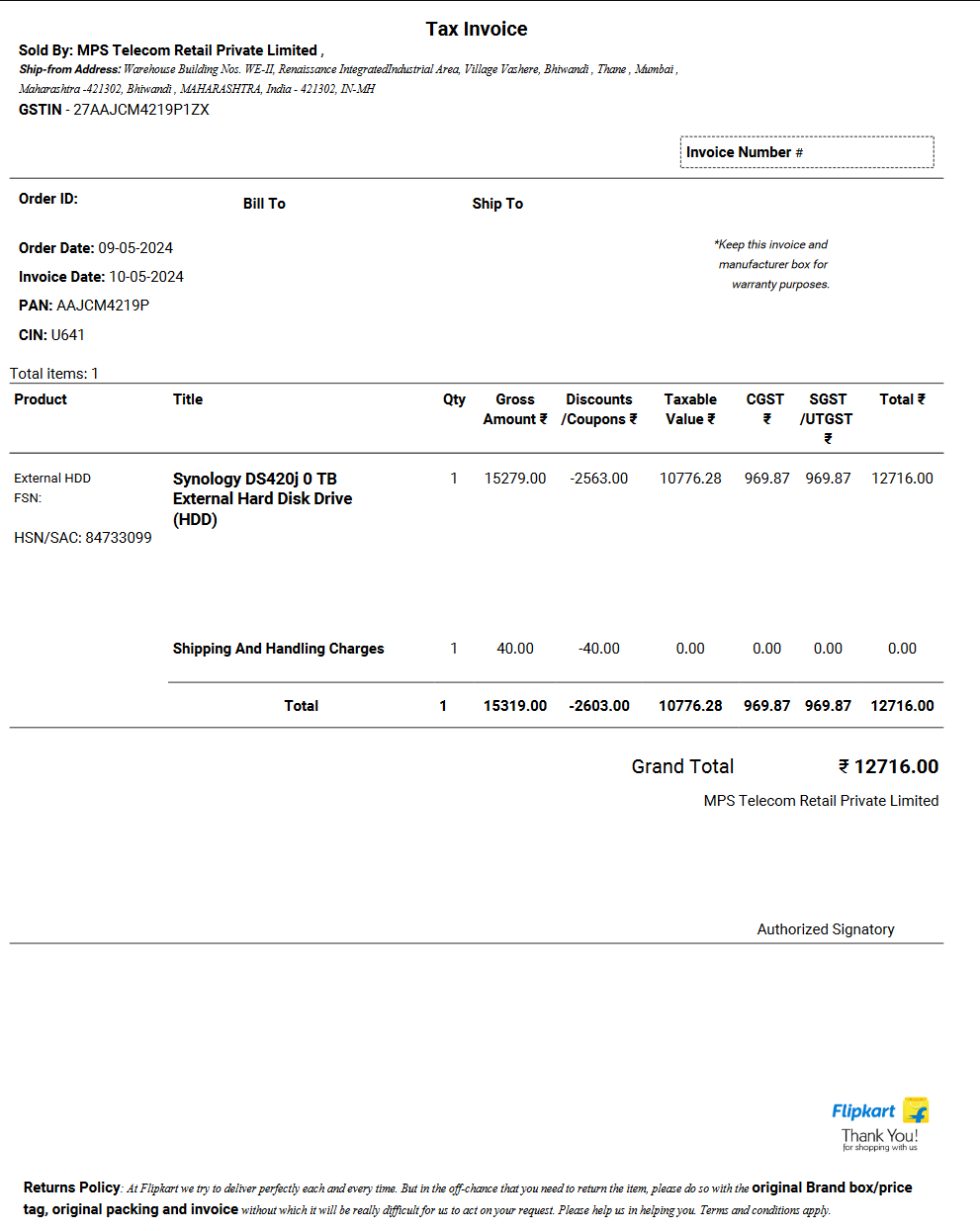Click the Flipkart shopping bag icon
This screenshot has width=980, height=1231.
pyautogui.click(x=917, y=1110)
